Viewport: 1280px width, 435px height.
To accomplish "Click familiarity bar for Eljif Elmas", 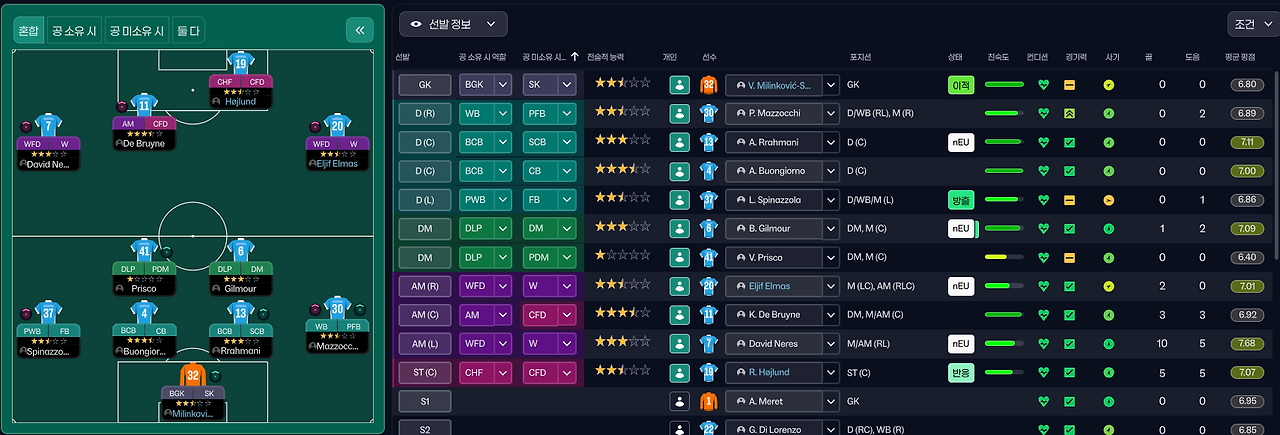I will pyautogui.click(x=1005, y=287).
